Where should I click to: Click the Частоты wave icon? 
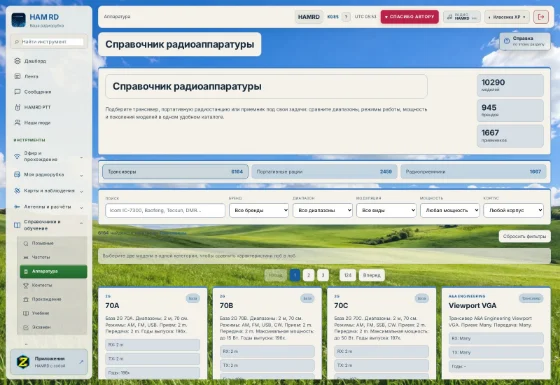tap(26, 258)
